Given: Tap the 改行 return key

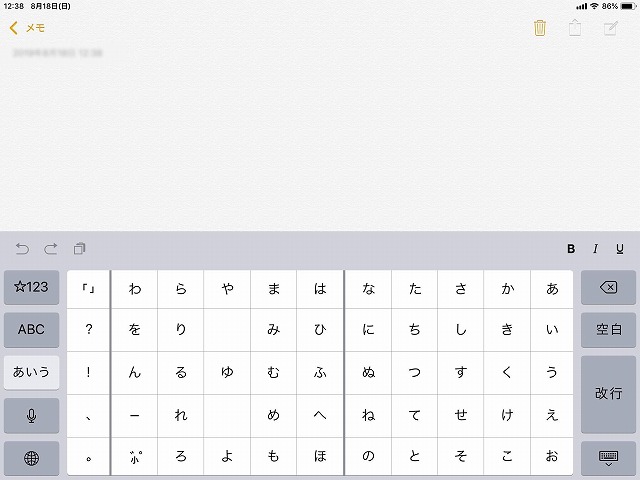Looking at the screenshot, I should [x=608, y=394].
